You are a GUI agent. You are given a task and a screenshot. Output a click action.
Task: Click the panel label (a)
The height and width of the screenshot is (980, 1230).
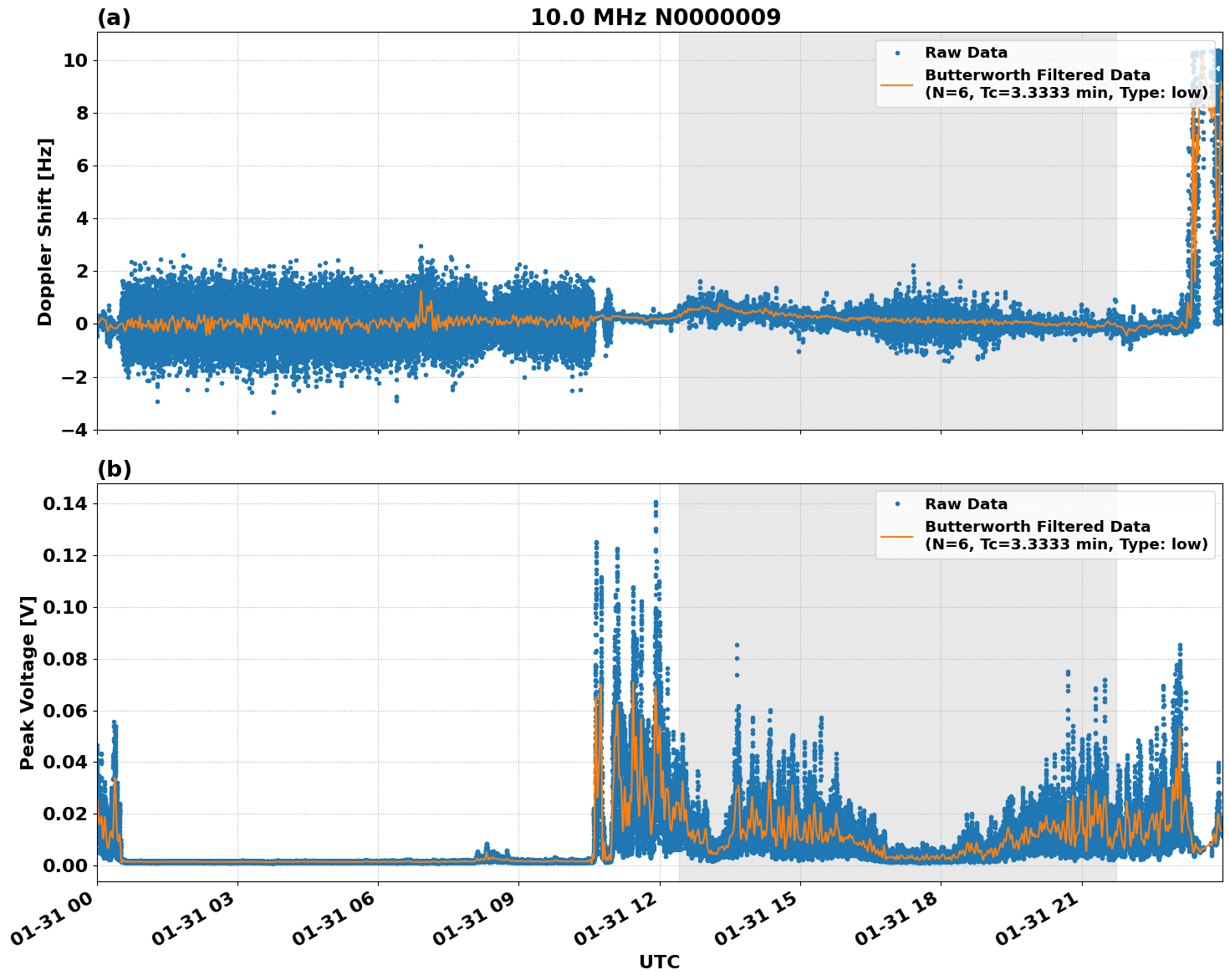(x=114, y=15)
